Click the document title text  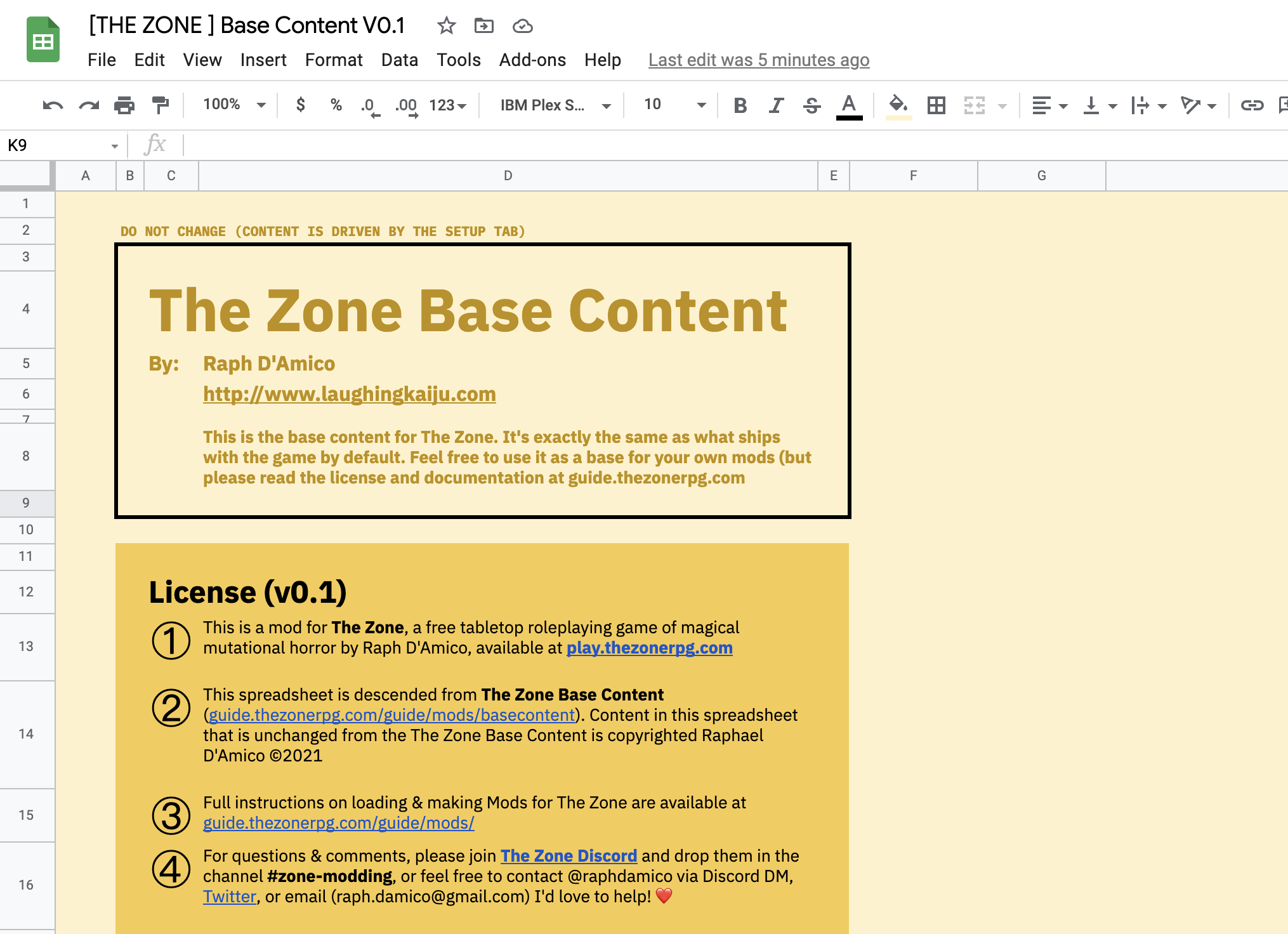[247, 25]
